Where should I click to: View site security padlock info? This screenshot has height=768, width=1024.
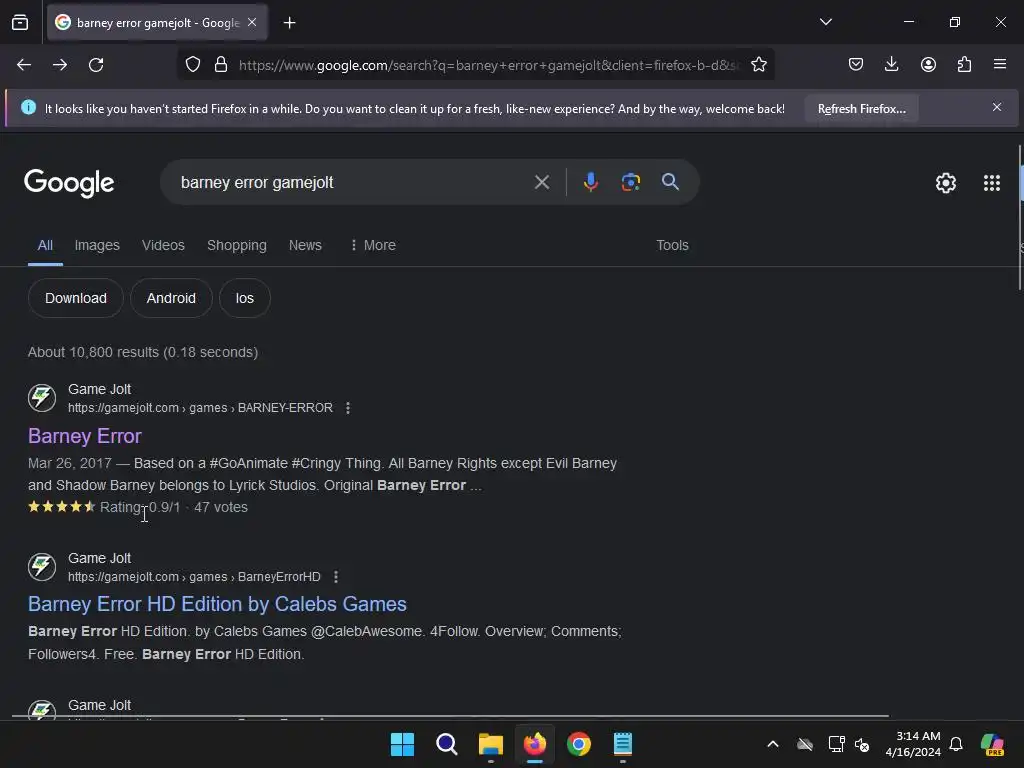tap(221, 65)
